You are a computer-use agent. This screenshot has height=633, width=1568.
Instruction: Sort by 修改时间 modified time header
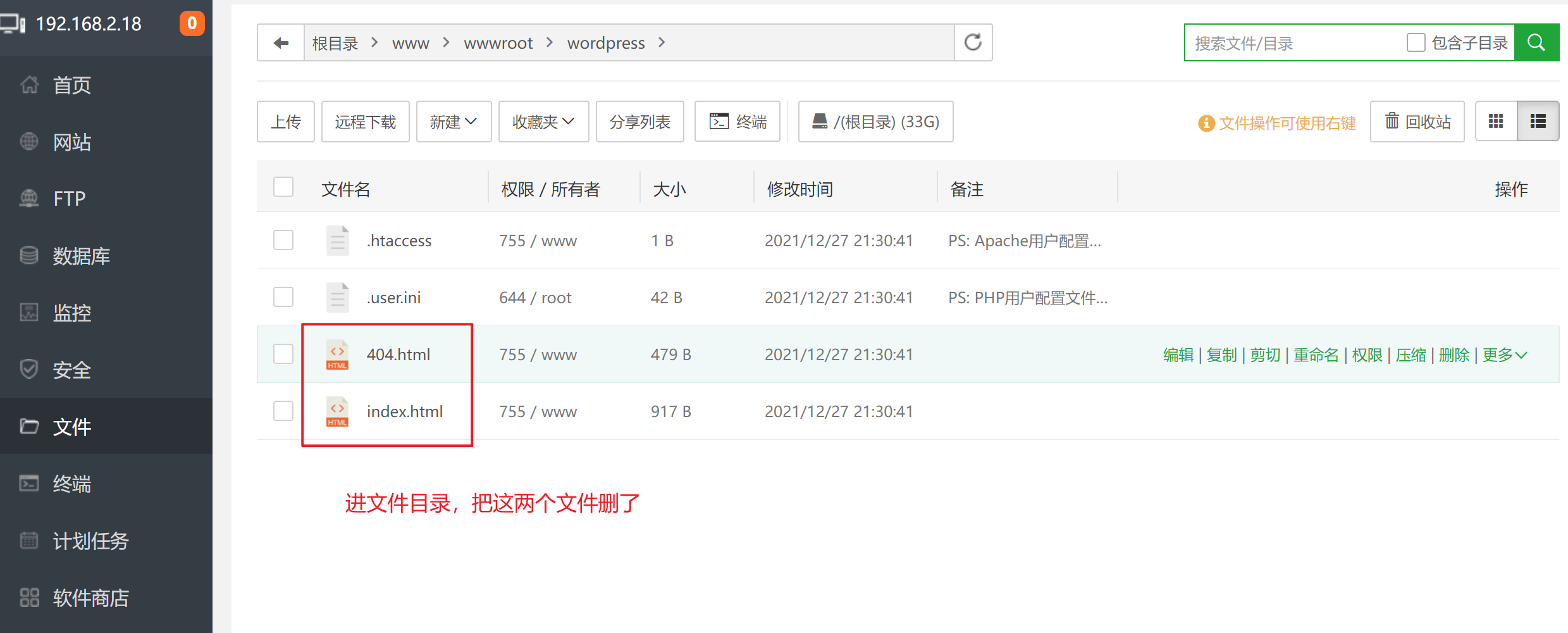[800, 189]
